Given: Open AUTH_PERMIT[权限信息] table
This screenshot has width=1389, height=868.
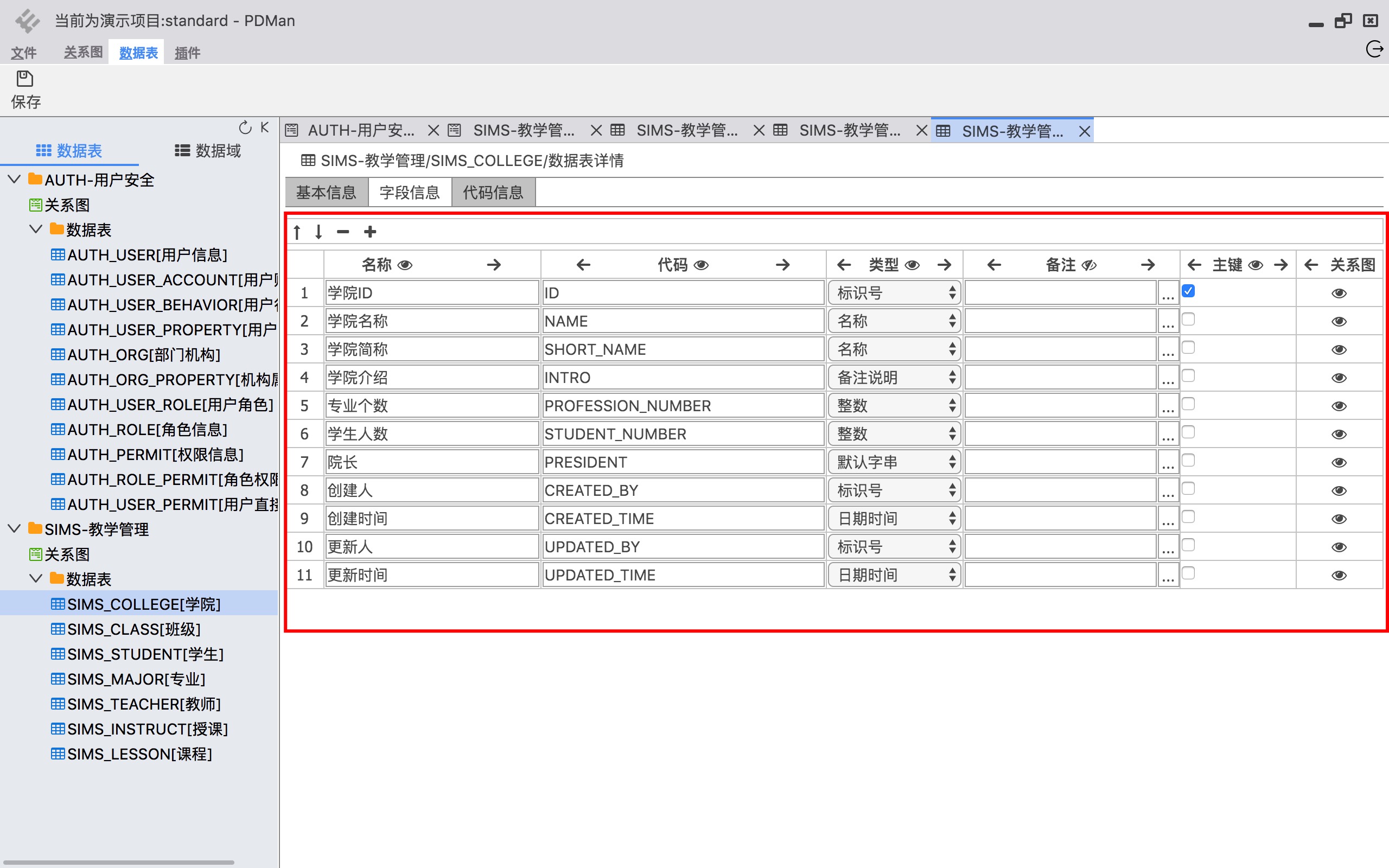Looking at the screenshot, I should (148, 455).
